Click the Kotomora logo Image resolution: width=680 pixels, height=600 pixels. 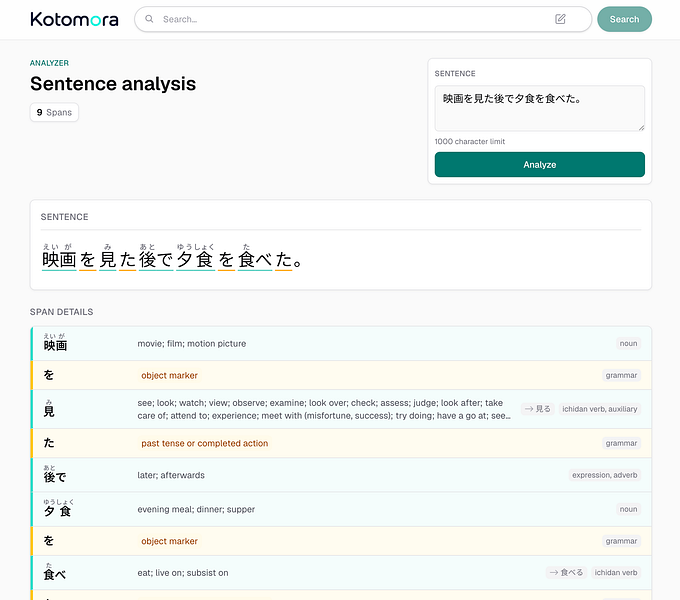click(74, 20)
